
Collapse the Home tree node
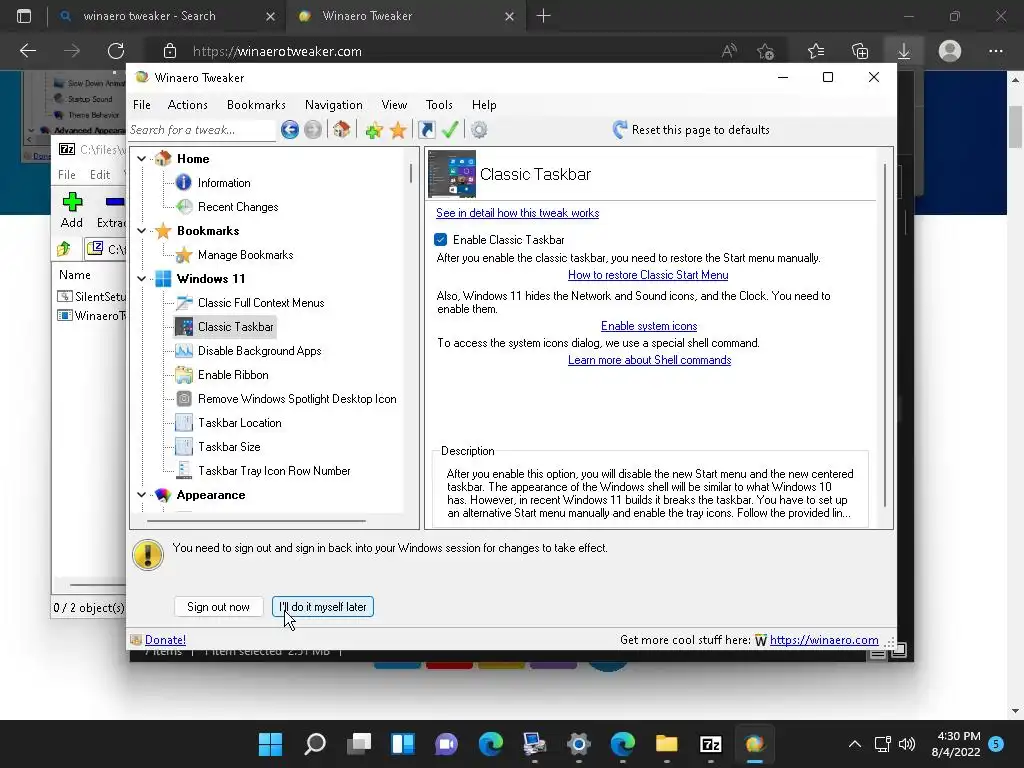tap(142, 159)
